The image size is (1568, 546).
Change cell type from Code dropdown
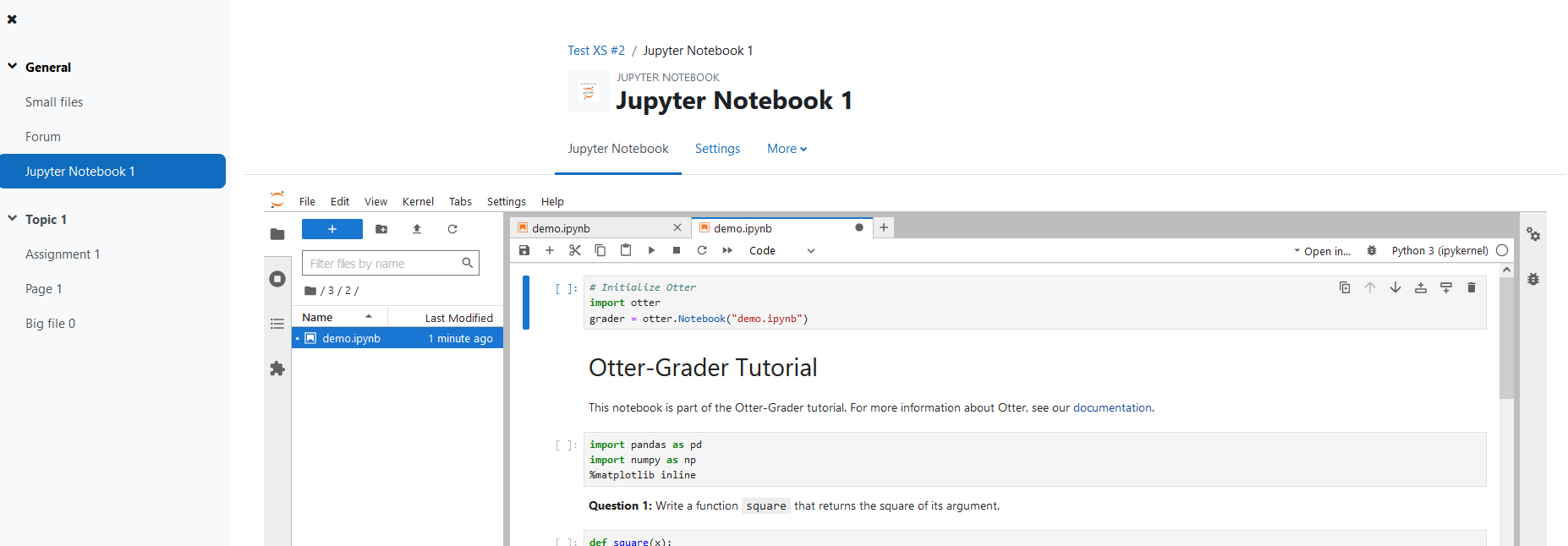point(782,251)
